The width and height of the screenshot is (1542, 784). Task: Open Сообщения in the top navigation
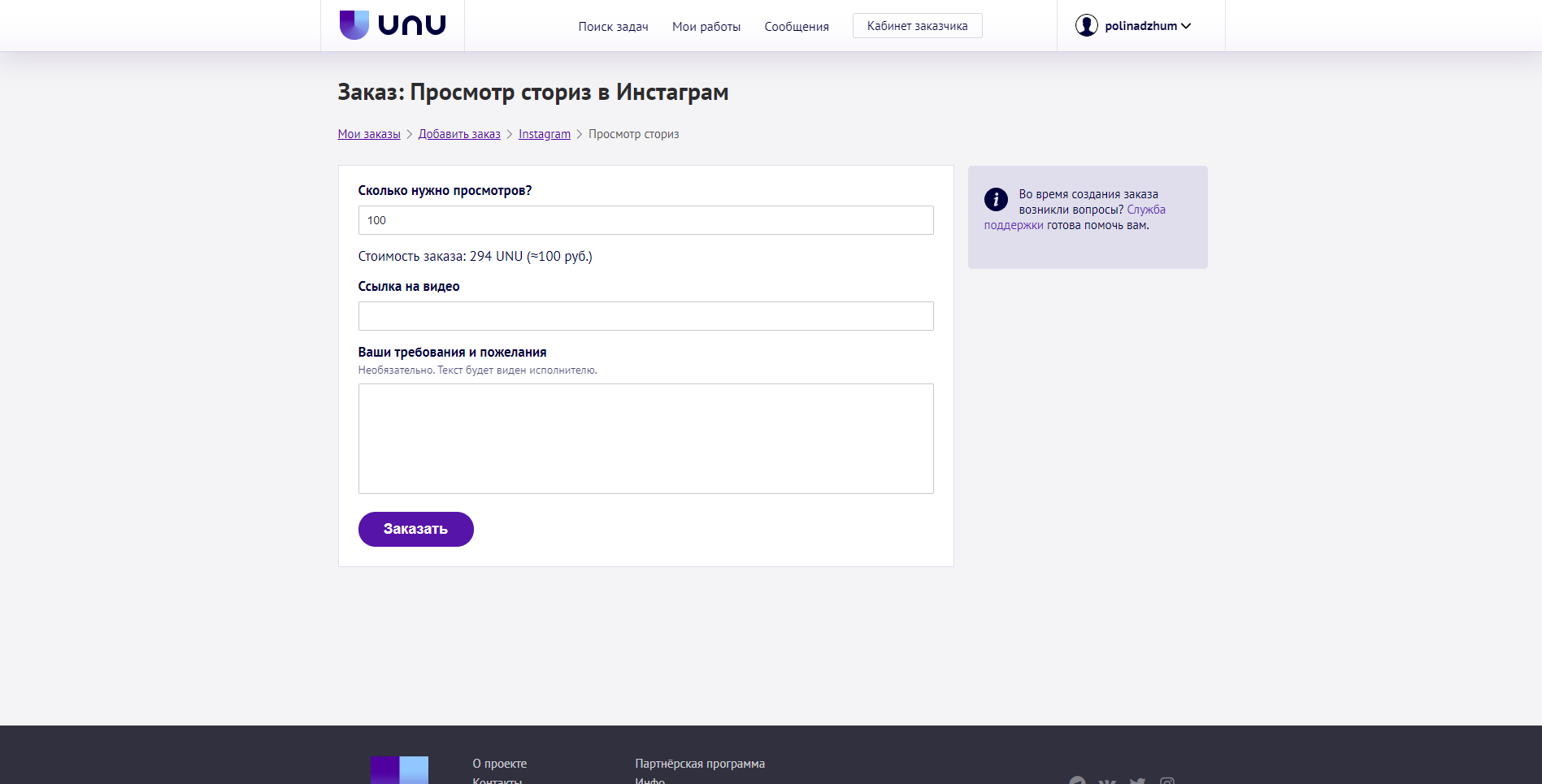pos(797,27)
